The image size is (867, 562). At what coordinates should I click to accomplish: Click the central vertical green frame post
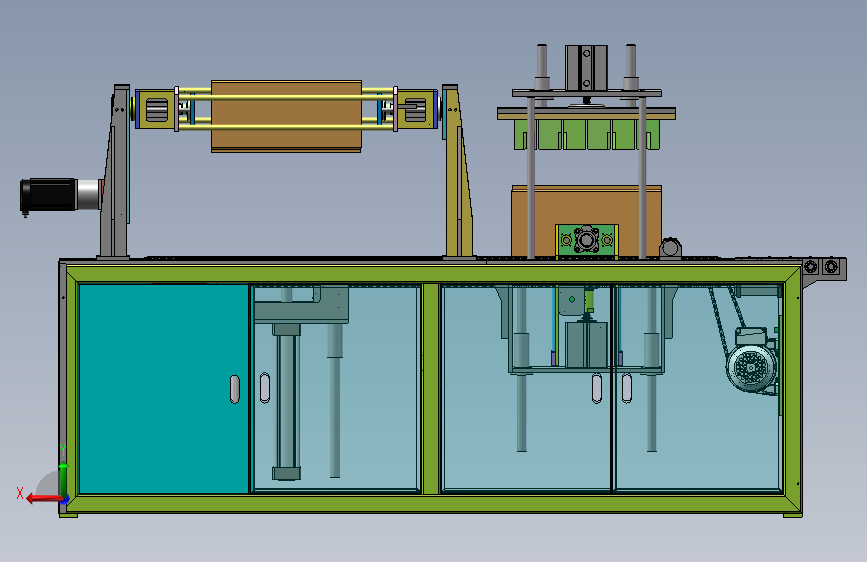click(x=431, y=388)
